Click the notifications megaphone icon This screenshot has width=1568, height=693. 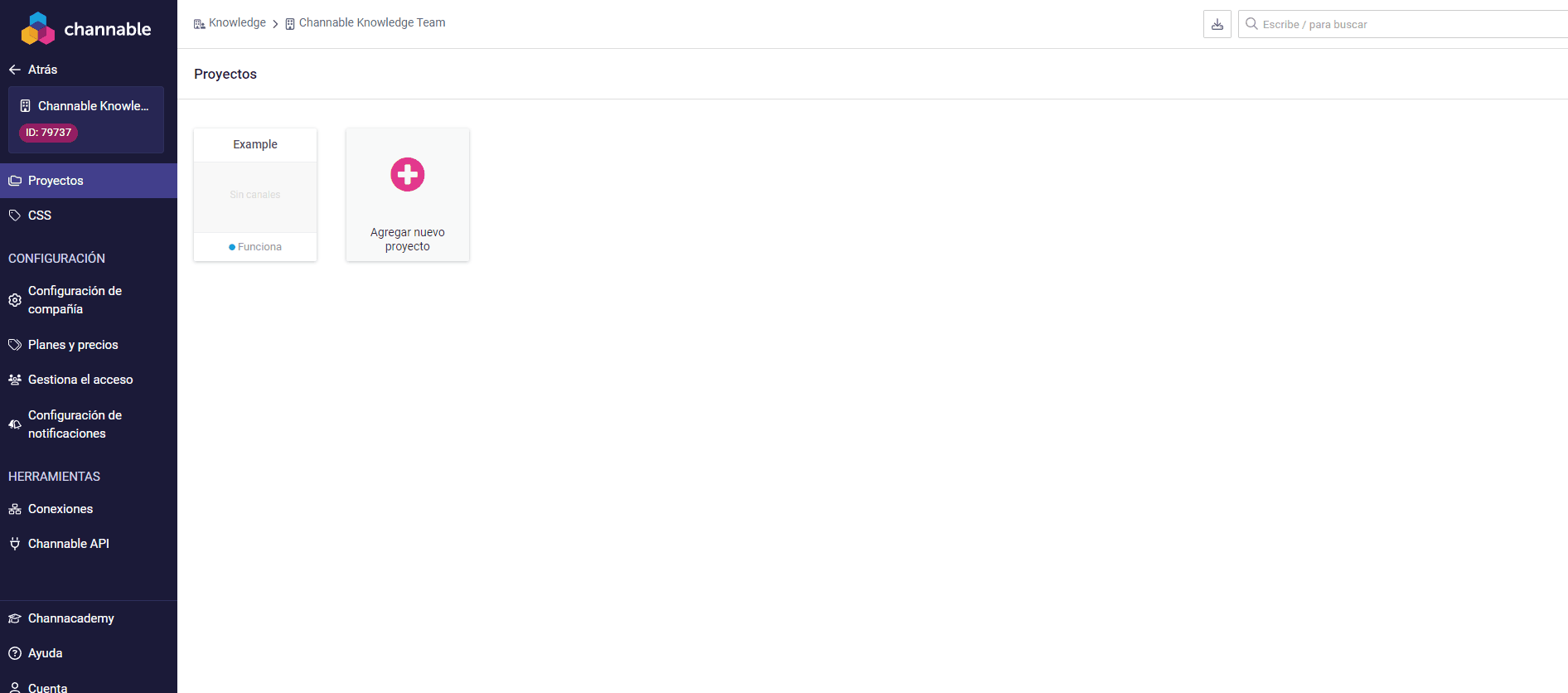point(15,424)
